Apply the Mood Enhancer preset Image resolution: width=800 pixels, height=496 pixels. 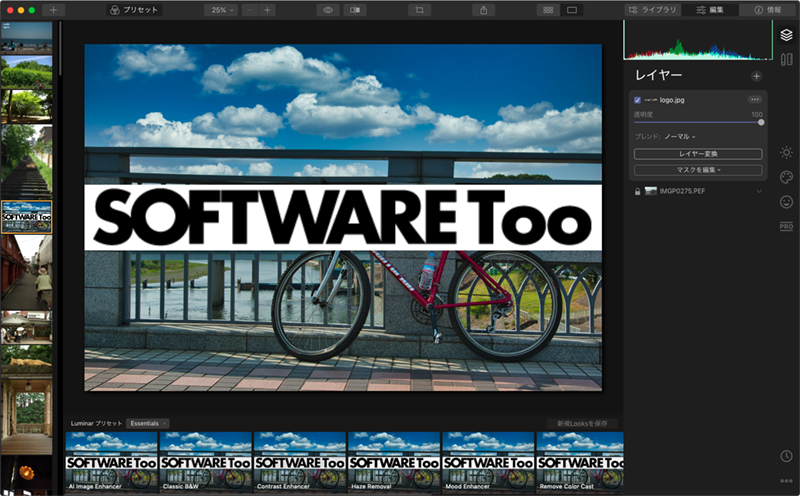[x=488, y=462]
